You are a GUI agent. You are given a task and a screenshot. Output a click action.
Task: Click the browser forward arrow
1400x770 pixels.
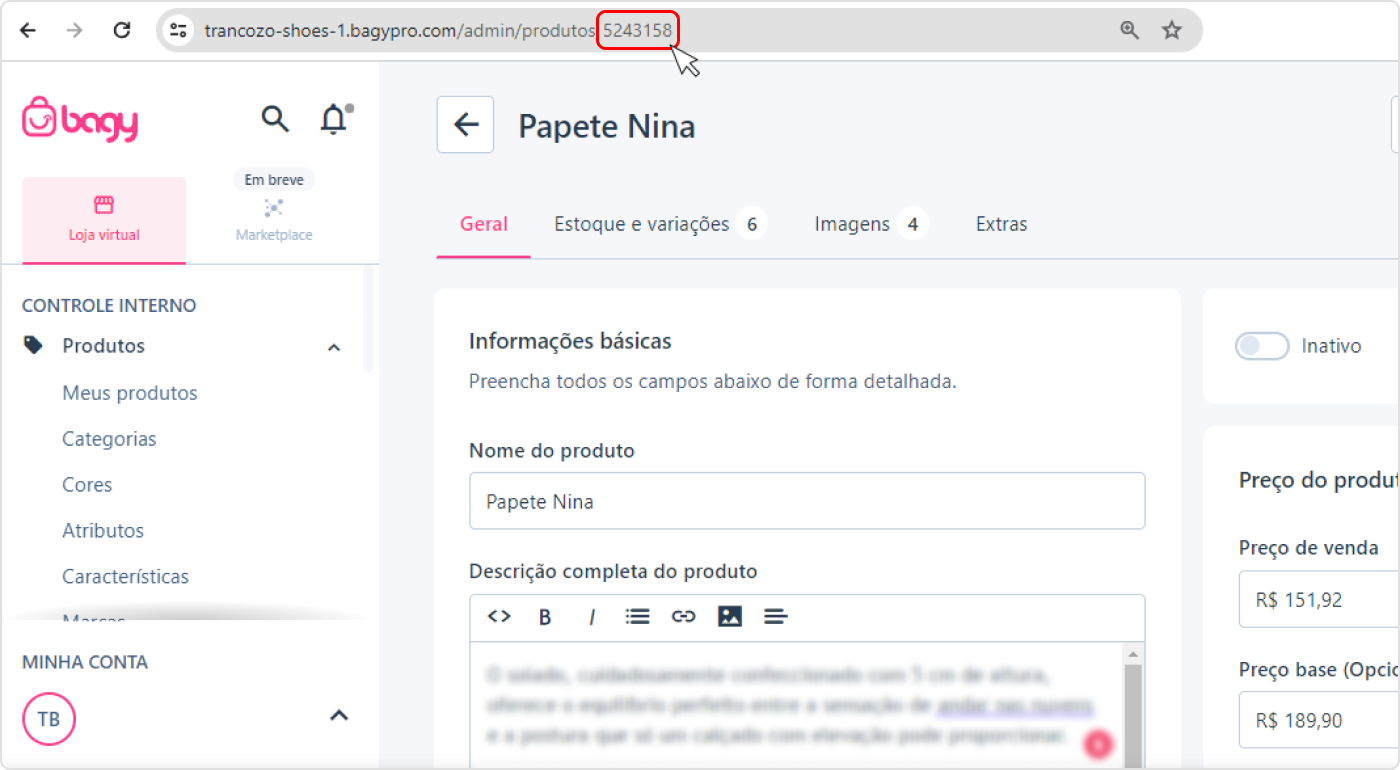tap(75, 30)
